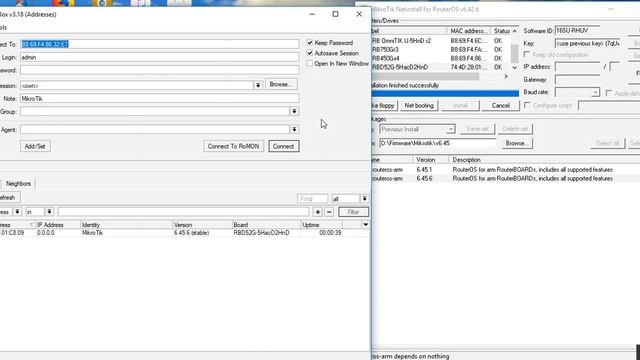Select routeros-arm 6.45.1 package row
Image resolution: width=640 pixels, height=360 pixels.
tap(505, 169)
